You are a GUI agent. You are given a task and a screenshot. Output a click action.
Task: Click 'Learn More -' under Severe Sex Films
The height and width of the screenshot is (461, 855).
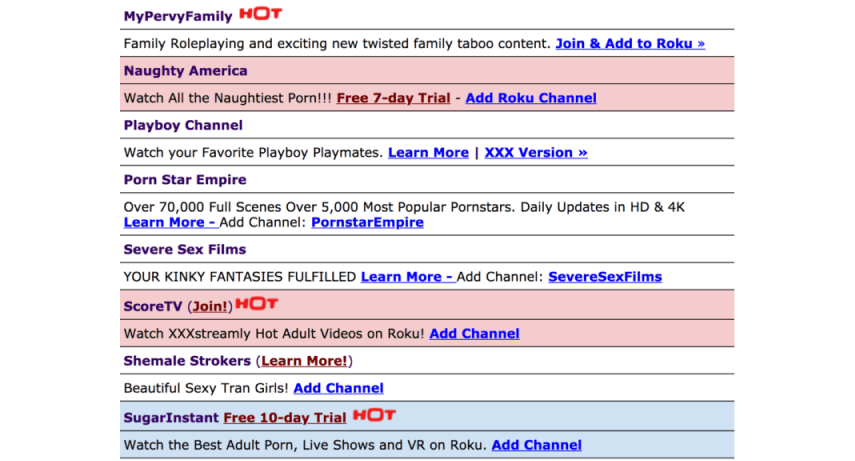coord(408,277)
